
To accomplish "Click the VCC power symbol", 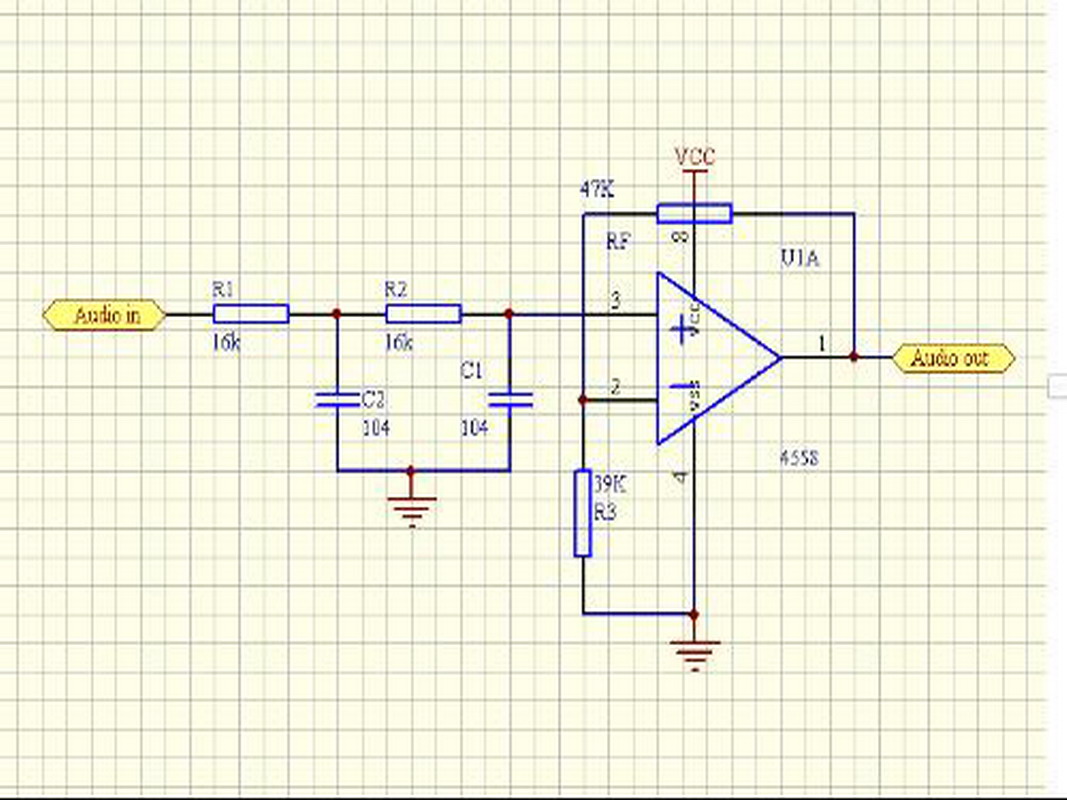I will coord(694,160).
